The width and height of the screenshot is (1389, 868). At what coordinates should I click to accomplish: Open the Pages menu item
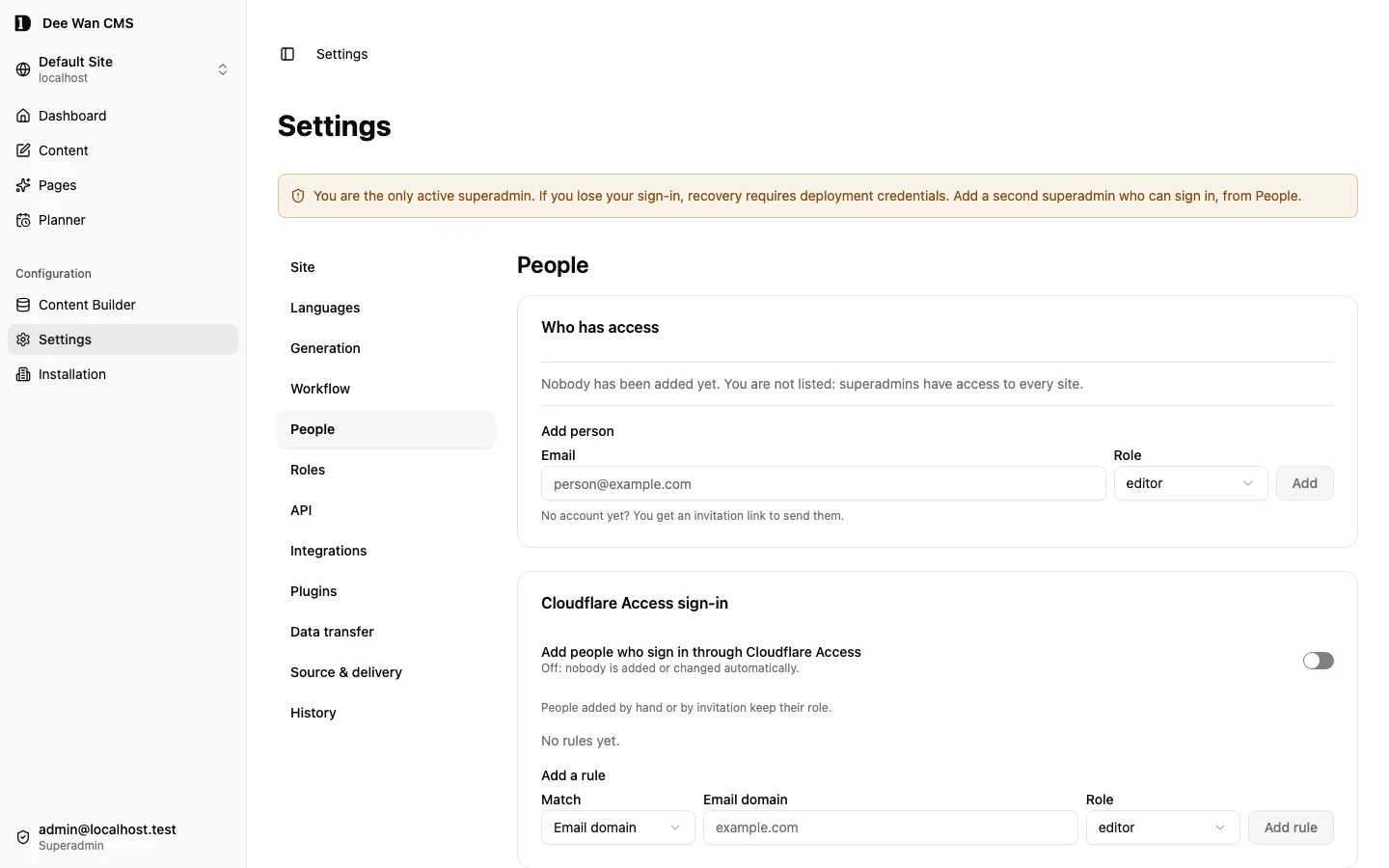[x=123, y=185]
